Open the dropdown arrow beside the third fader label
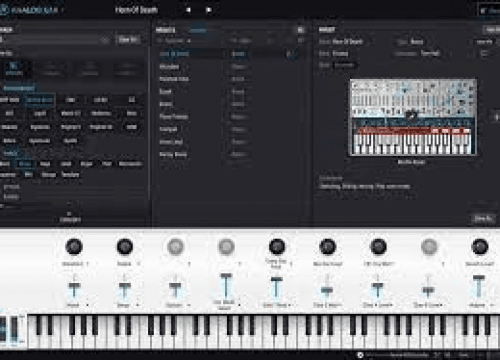 189,305
